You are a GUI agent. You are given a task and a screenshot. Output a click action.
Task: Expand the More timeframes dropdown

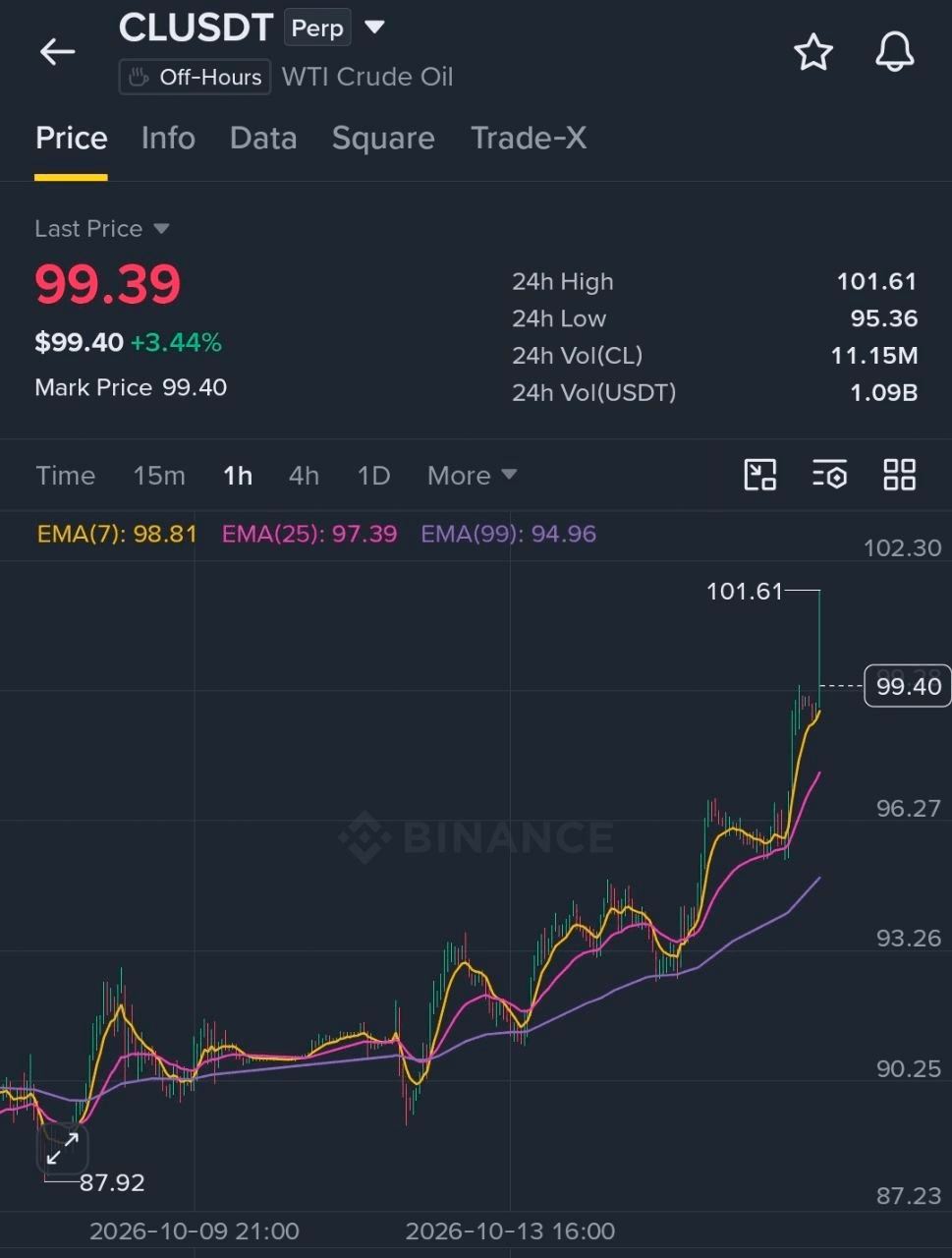[x=472, y=476]
